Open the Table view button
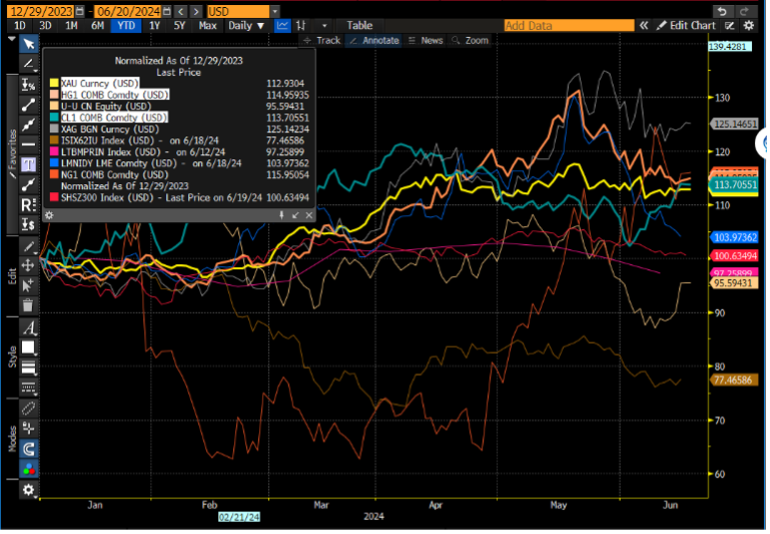 point(359,25)
